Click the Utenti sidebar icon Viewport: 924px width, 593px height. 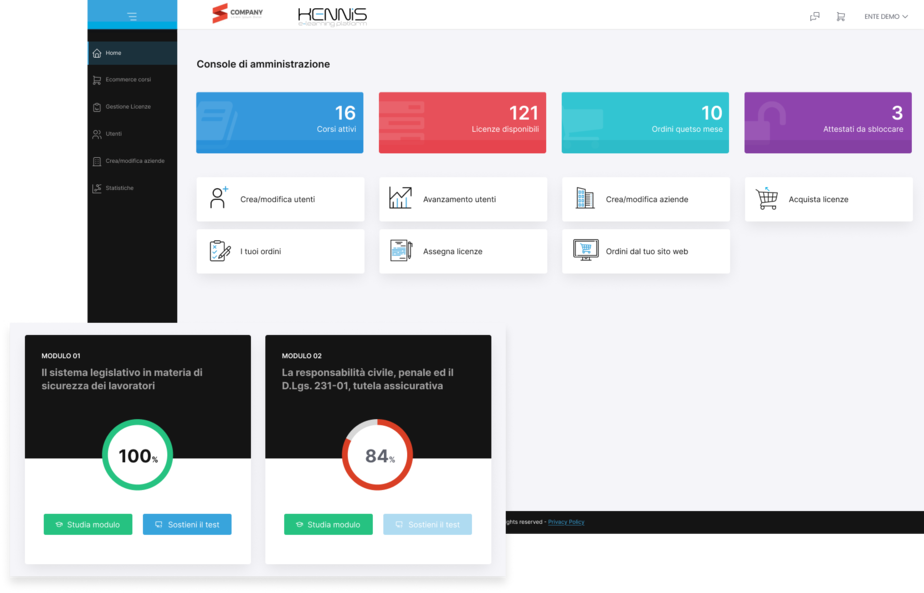[97, 134]
